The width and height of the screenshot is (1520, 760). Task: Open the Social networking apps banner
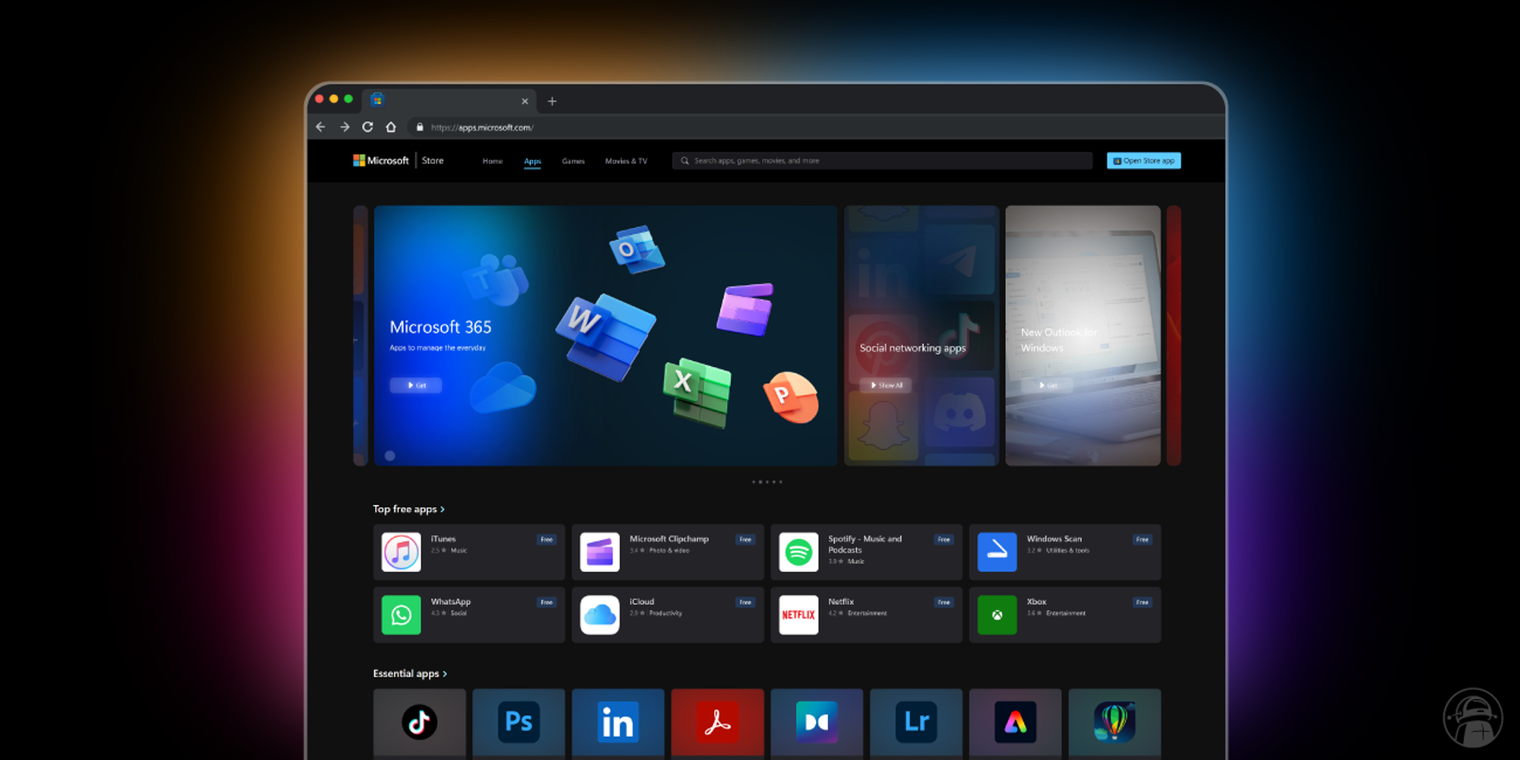point(921,336)
